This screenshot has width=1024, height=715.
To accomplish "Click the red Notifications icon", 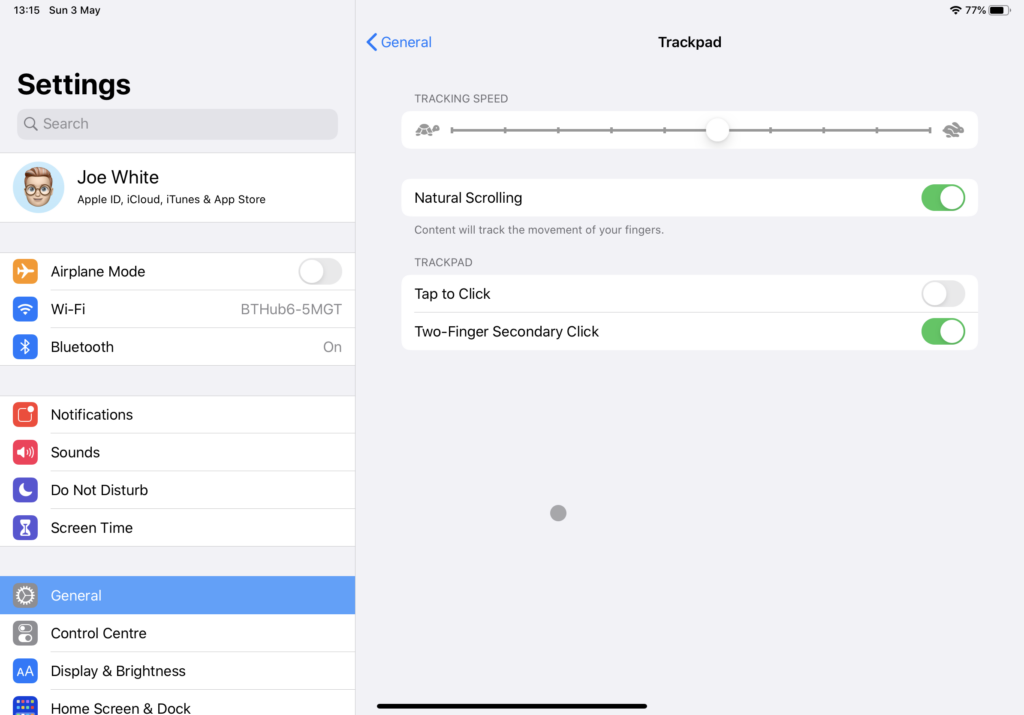I will point(25,414).
